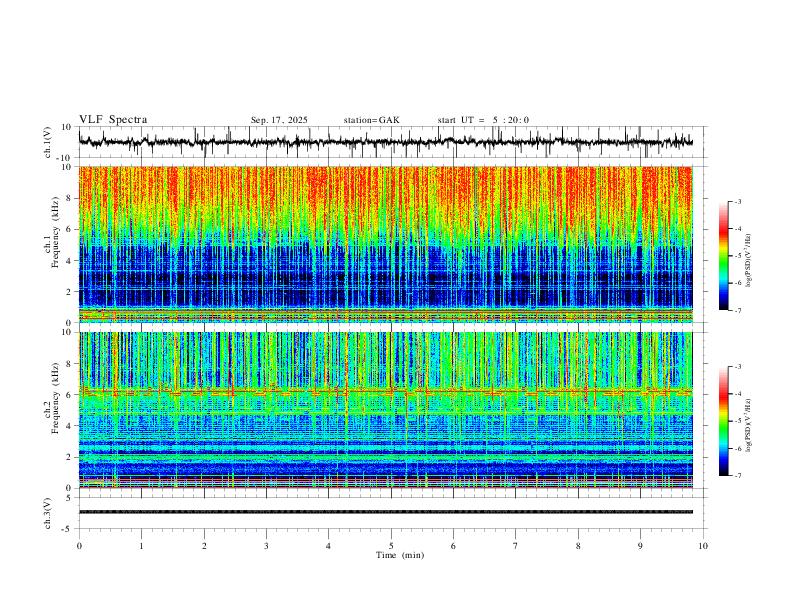The image size is (792, 612).
Task: Click ch.2 frequency axis tick "2"
Action: tap(70, 457)
